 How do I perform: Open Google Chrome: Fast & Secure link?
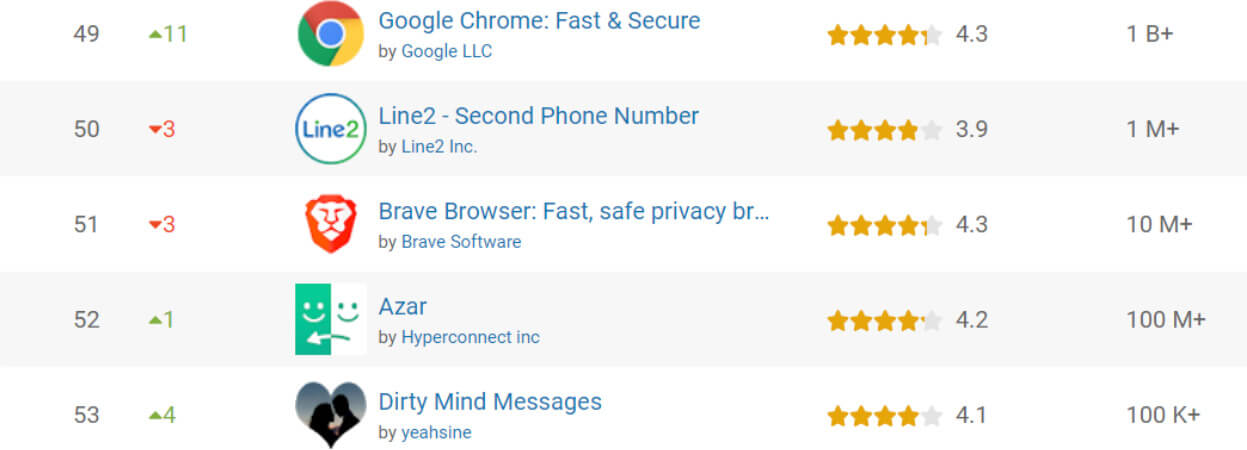pos(539,20)
